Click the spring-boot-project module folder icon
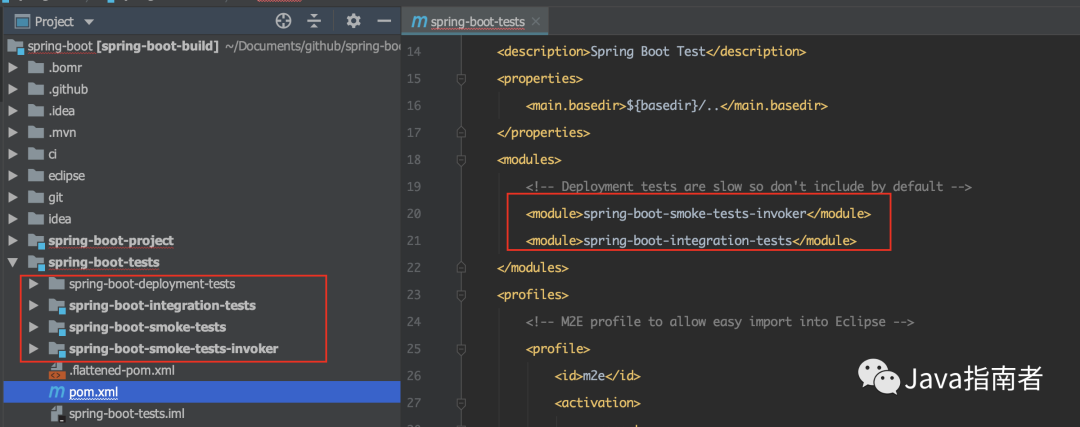Image resolution: width=1080 pixels, height=427 pixels. coord(37,241)
